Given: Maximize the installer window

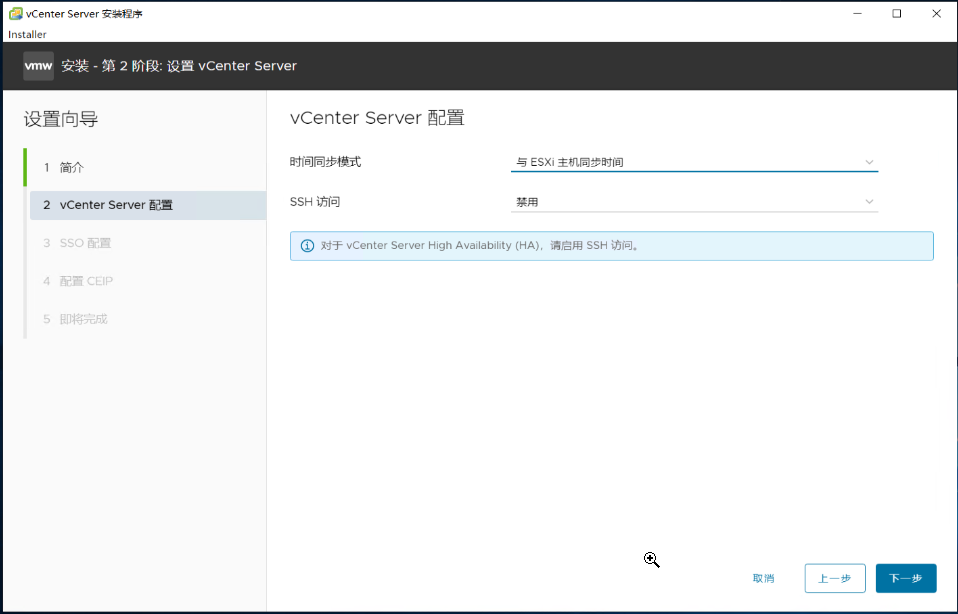Looking at the screenshot, I should click(x=896, y=13).
